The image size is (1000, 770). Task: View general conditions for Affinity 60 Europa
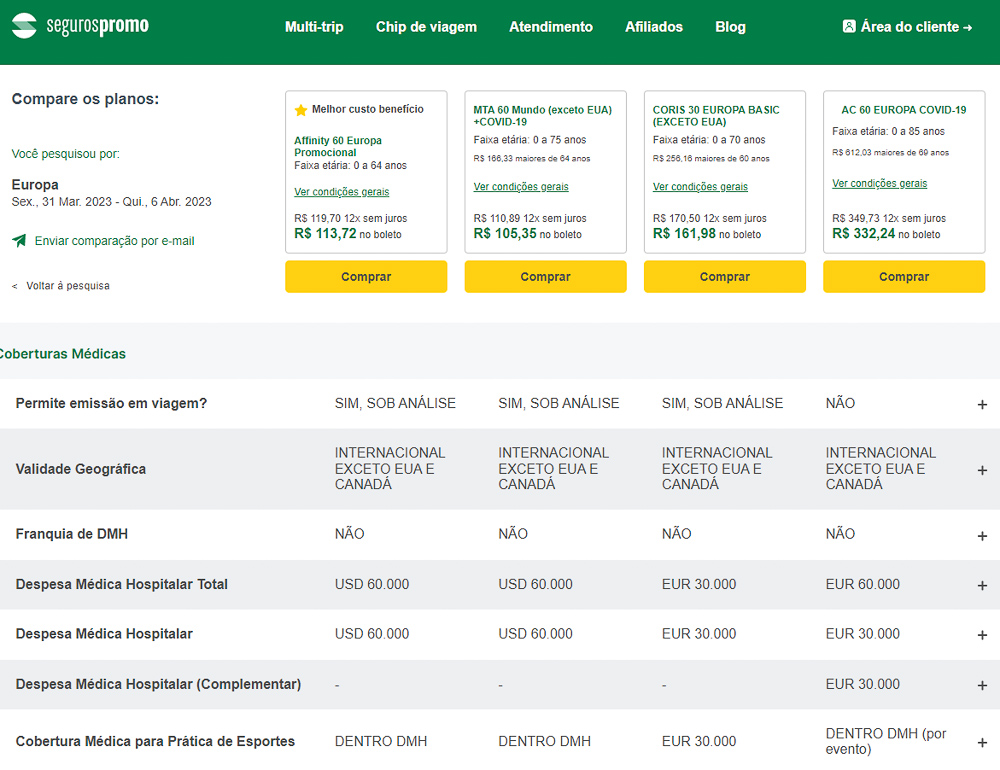(341, 191)
